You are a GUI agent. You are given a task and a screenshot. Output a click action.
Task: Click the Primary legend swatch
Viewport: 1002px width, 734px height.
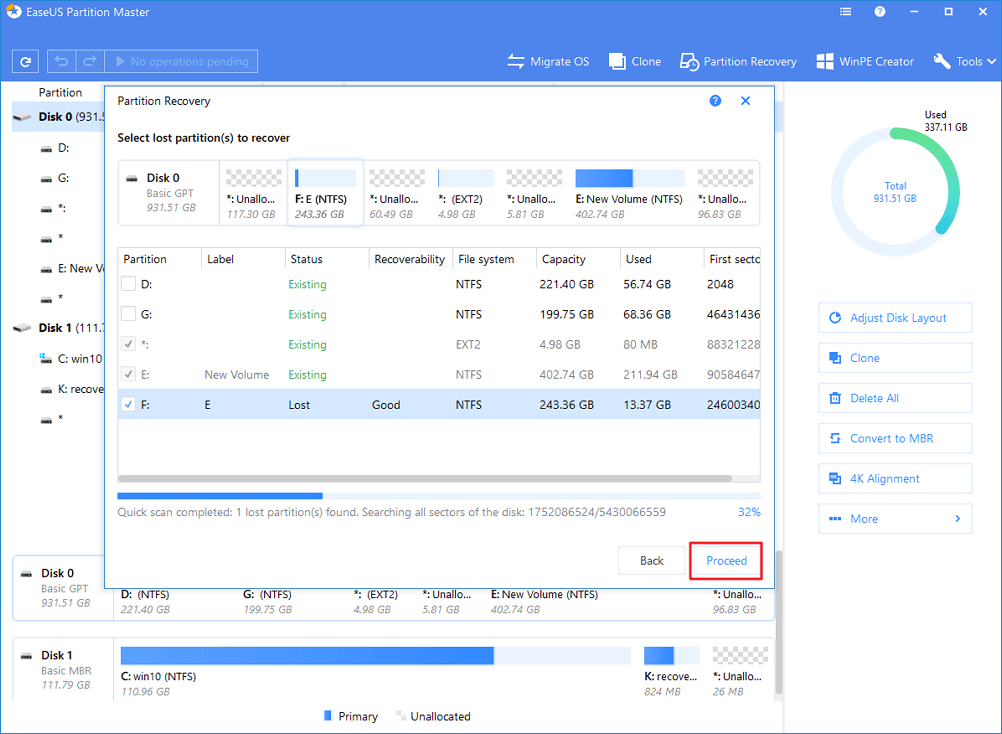coord(328,715)
